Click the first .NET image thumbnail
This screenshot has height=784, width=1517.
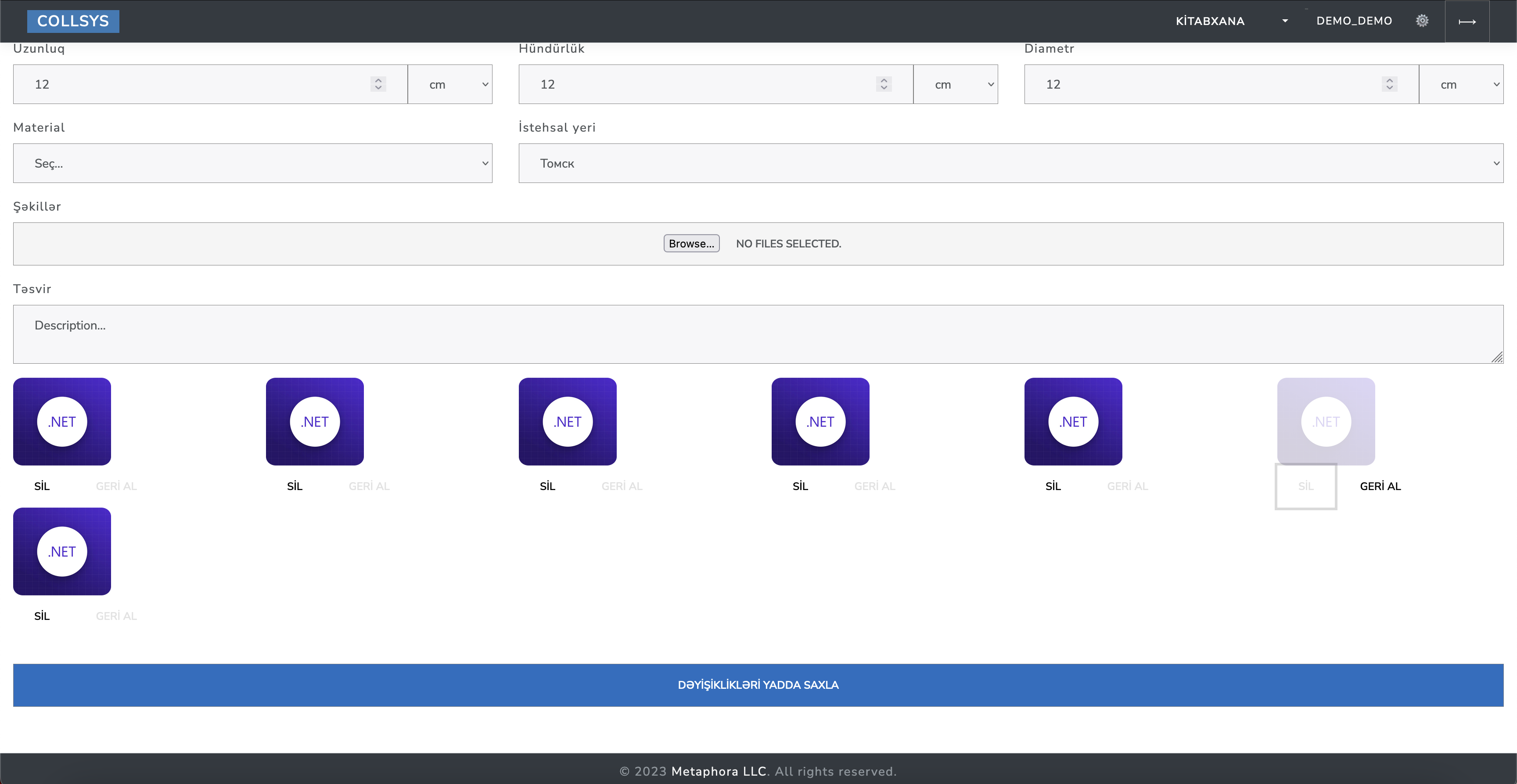click(x=62, y=422)
